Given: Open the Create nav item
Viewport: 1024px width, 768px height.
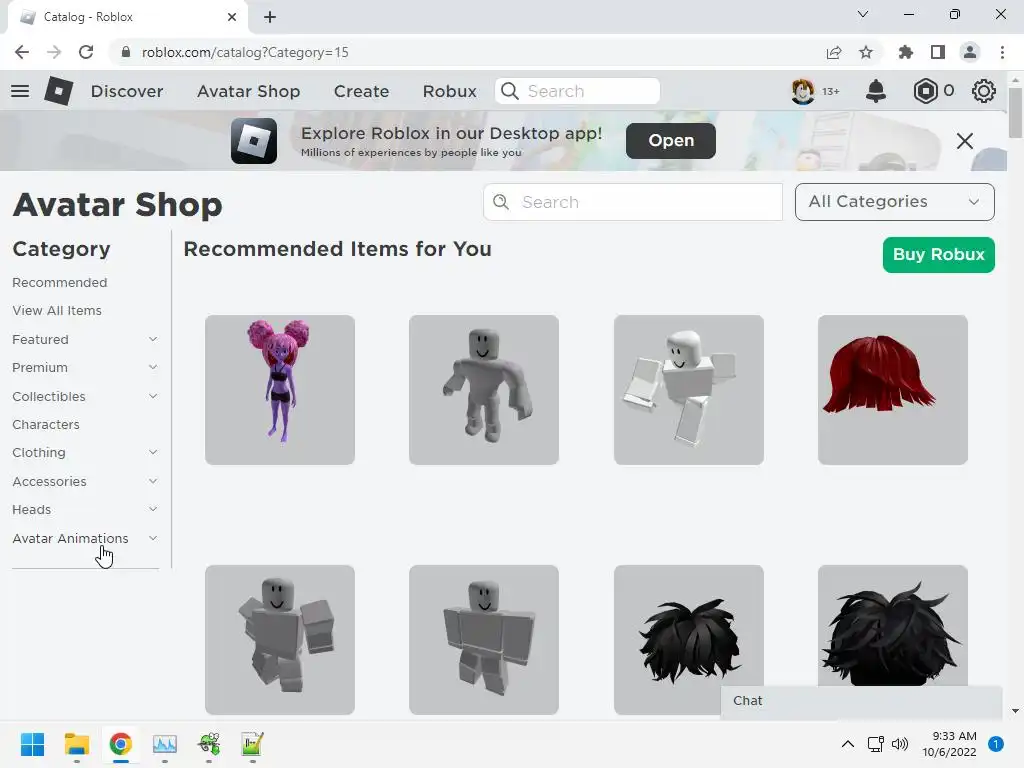Looking at the screenshot, I should click(x=361, y=91).
